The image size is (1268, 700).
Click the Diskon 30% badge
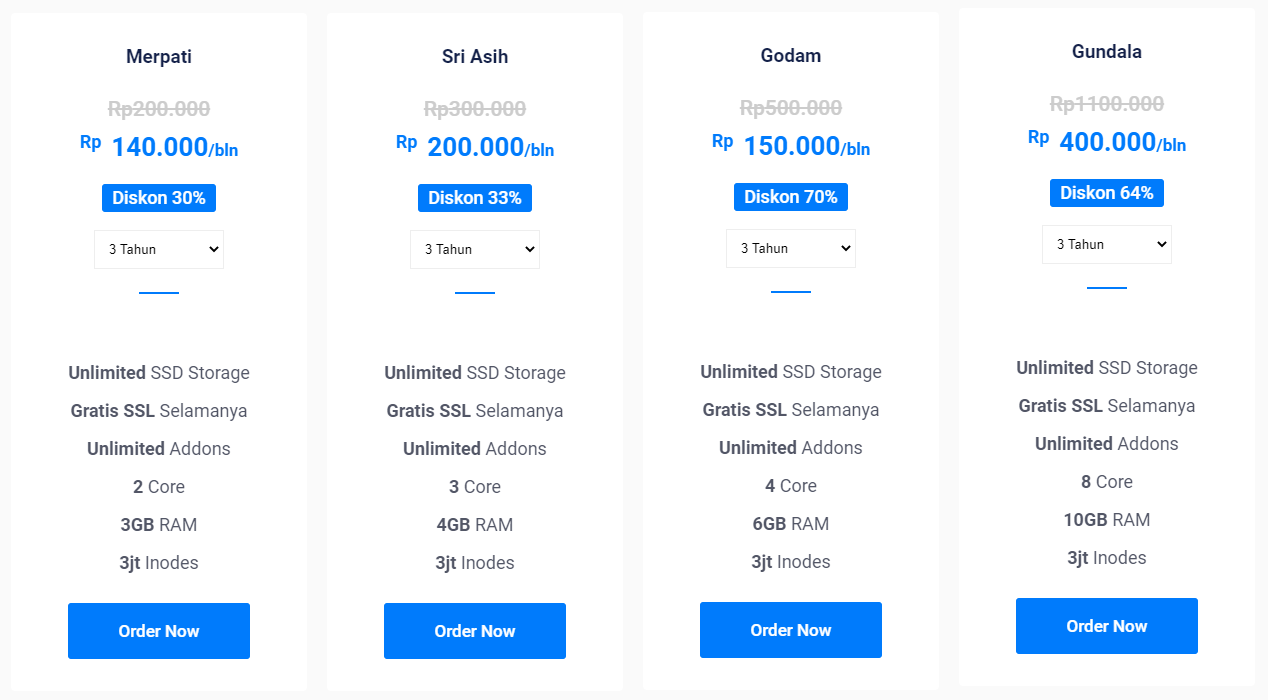coord(159,198)
